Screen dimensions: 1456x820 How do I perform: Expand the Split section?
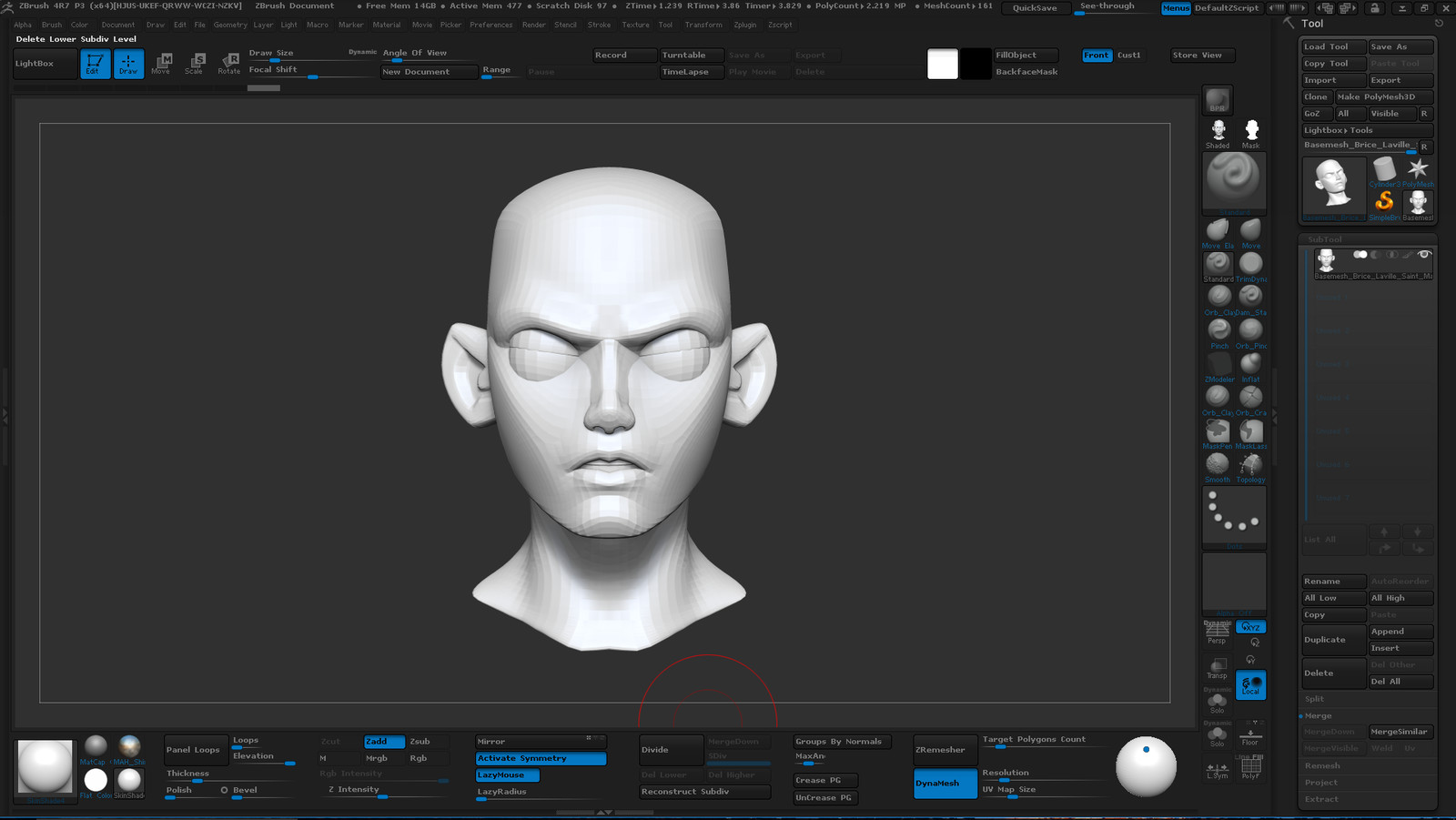click(1315, 699)
